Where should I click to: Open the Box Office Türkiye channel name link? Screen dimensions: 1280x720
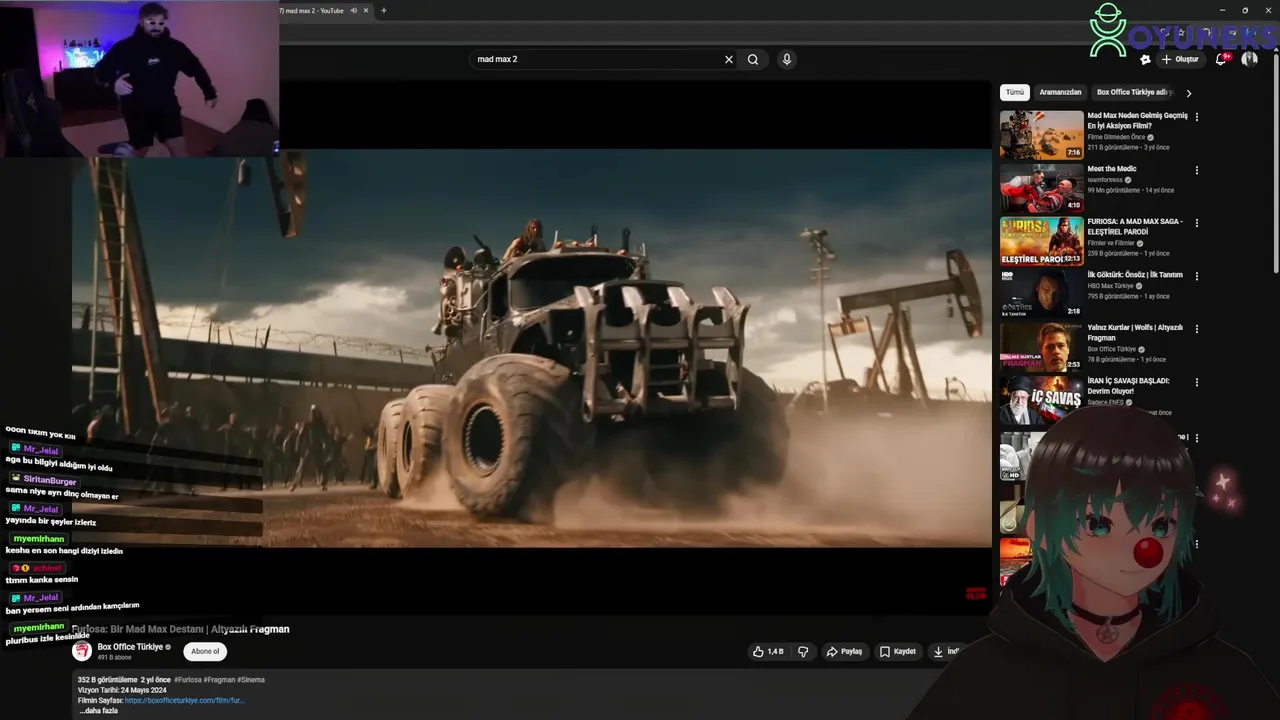tap(130, 647)
